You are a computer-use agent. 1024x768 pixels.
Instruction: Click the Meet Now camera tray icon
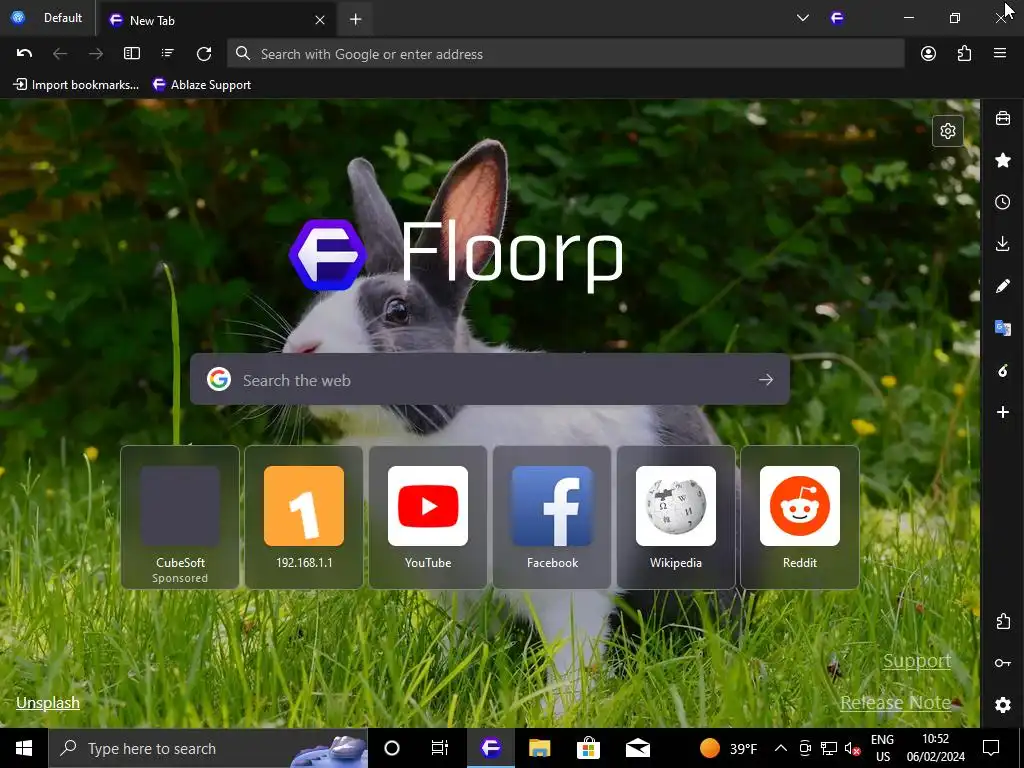pos(805,748)
